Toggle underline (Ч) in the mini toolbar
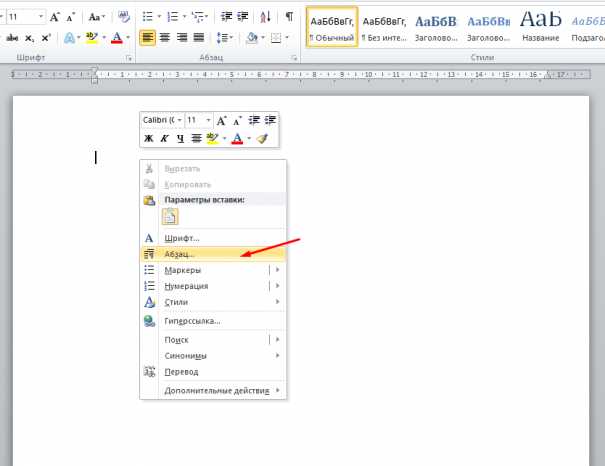The height and width of the screenshot is (466, 605). 180,138
